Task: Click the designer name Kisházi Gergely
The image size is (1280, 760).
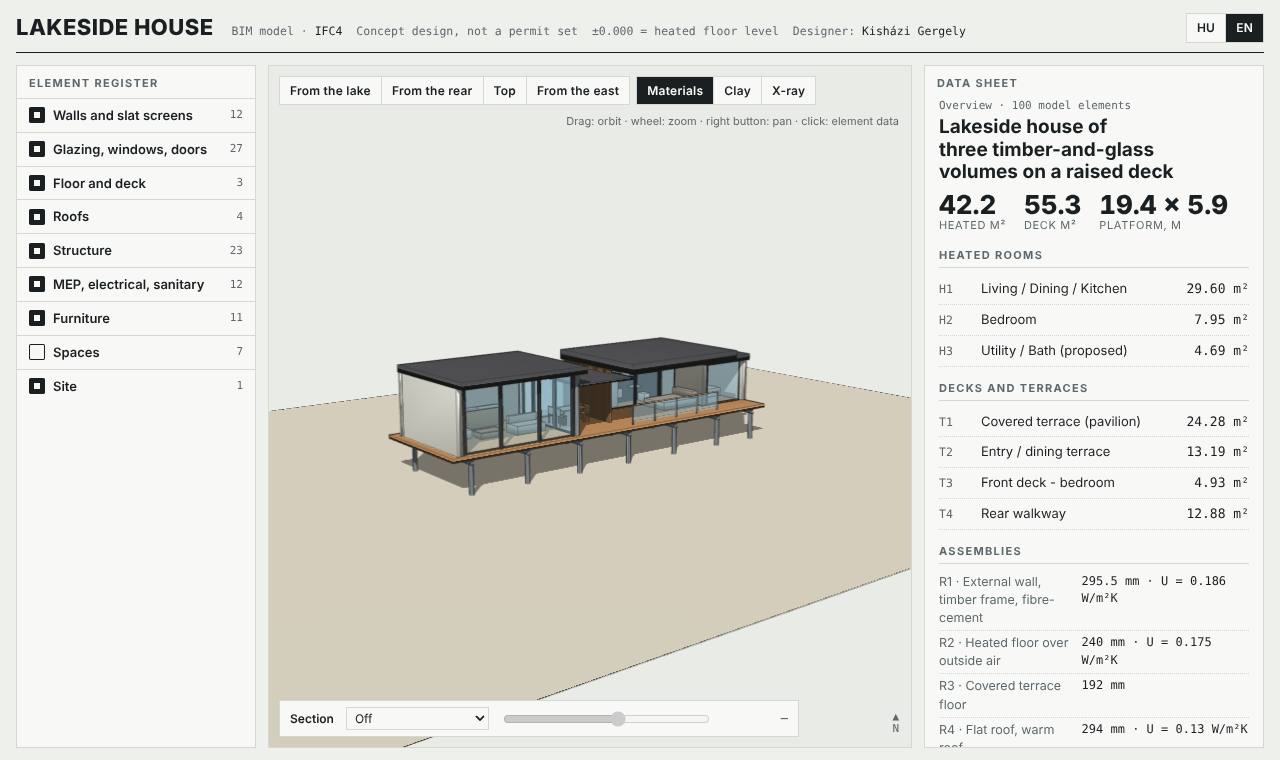Action: (914, 31)
